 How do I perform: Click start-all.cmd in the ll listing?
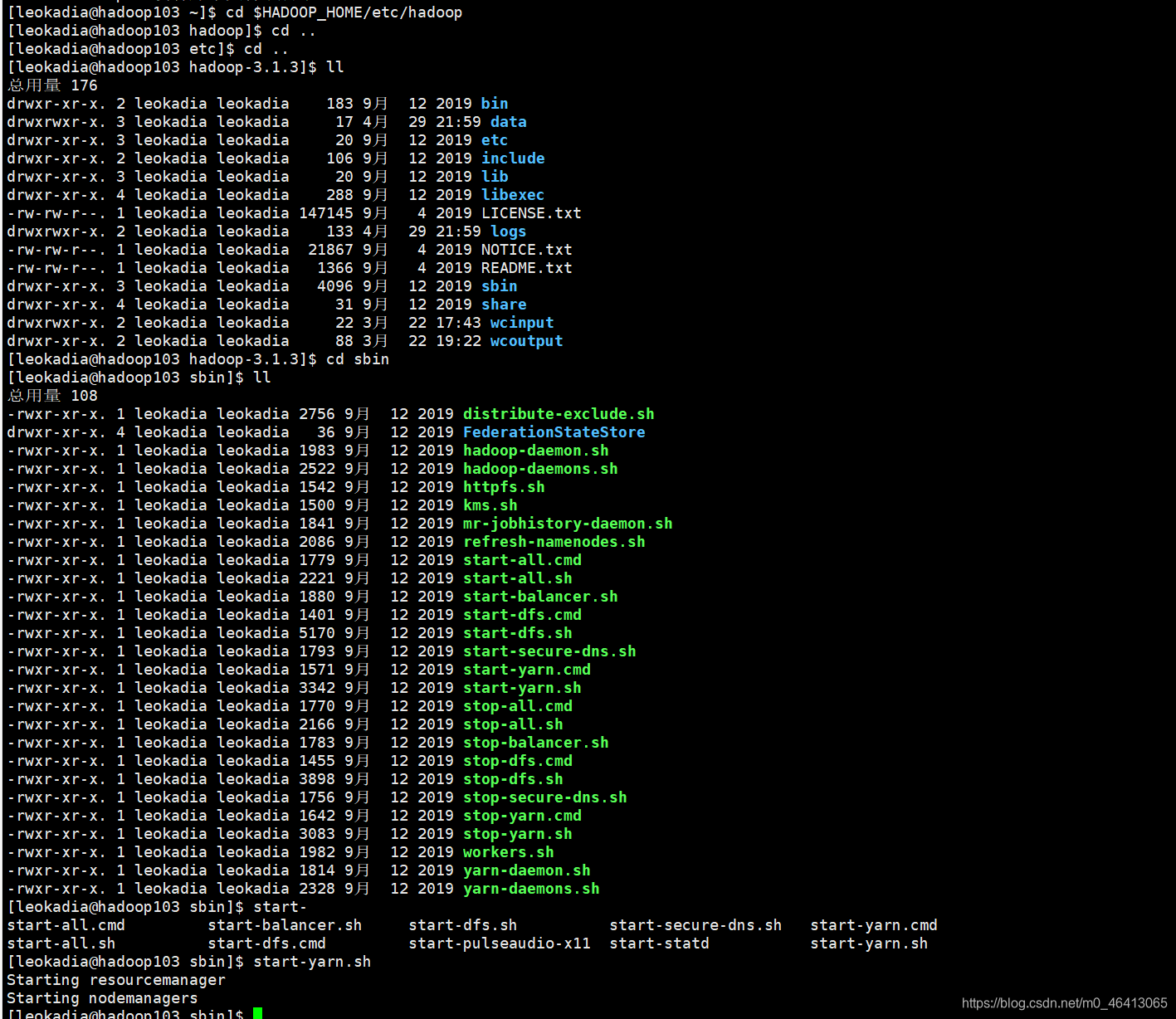[522, 560]
